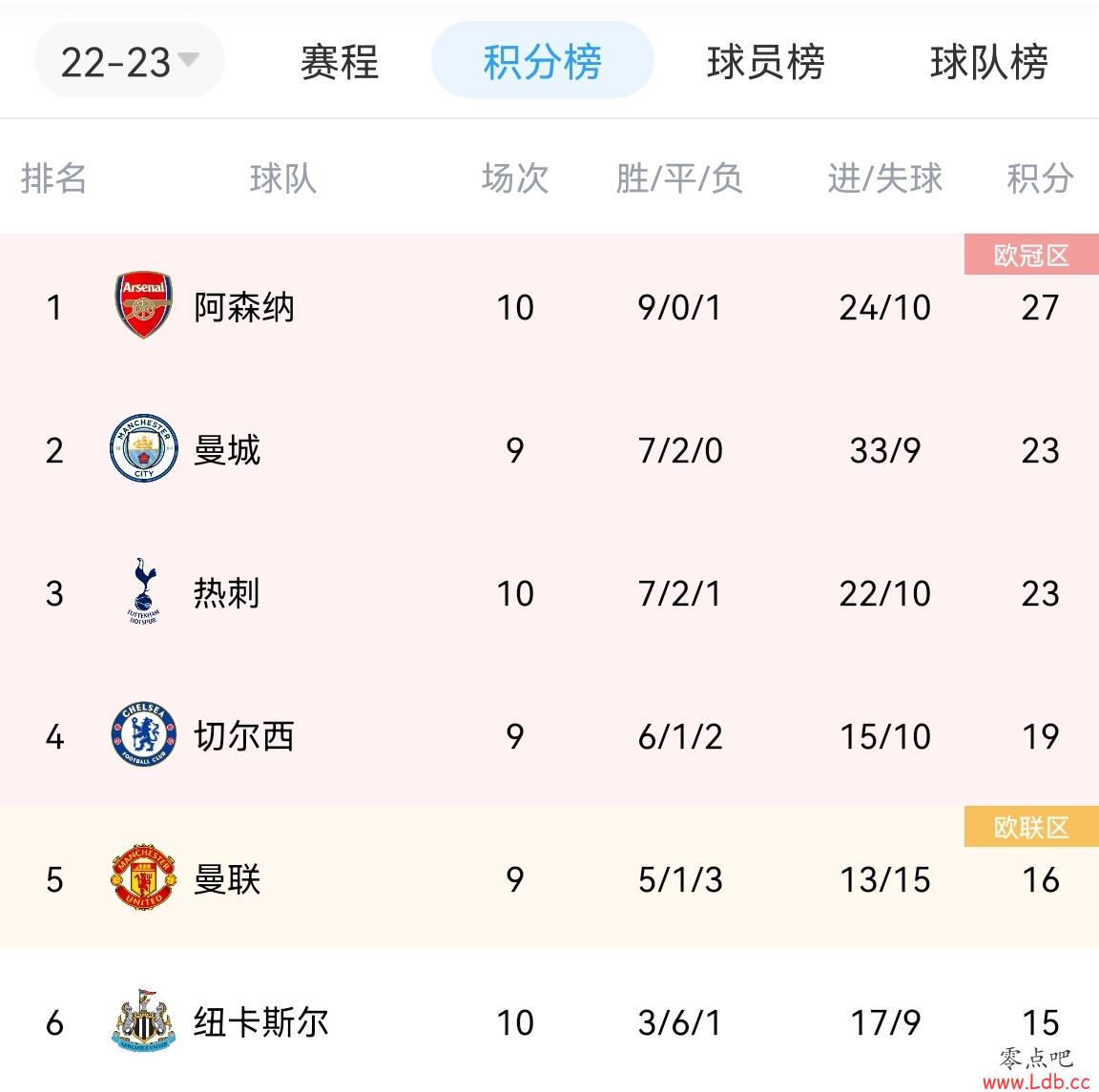
Task: Click the Newcastle United club crest
Action: pos(144,1020)
